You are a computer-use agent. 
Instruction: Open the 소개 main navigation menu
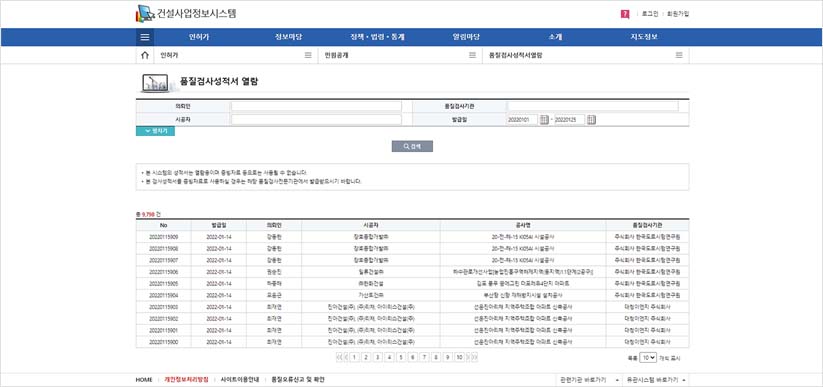pos(555,37)
